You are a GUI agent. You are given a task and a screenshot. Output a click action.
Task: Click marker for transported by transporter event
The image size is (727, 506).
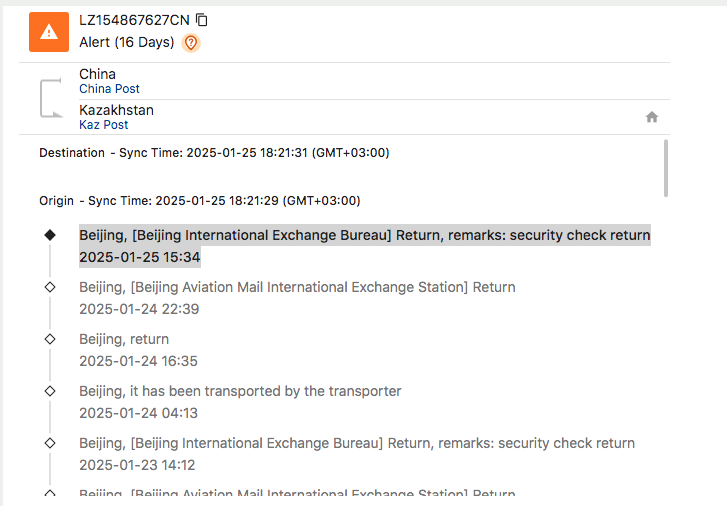50,391
